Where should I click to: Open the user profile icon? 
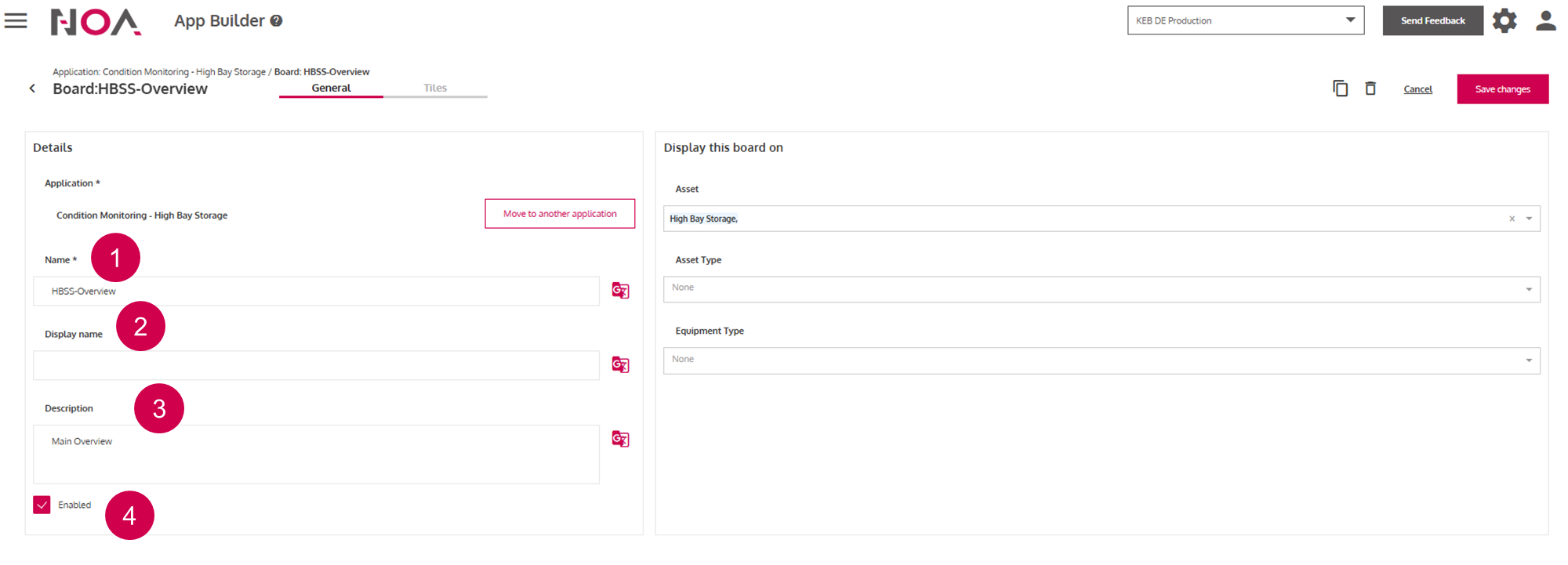pos(1545,21)
